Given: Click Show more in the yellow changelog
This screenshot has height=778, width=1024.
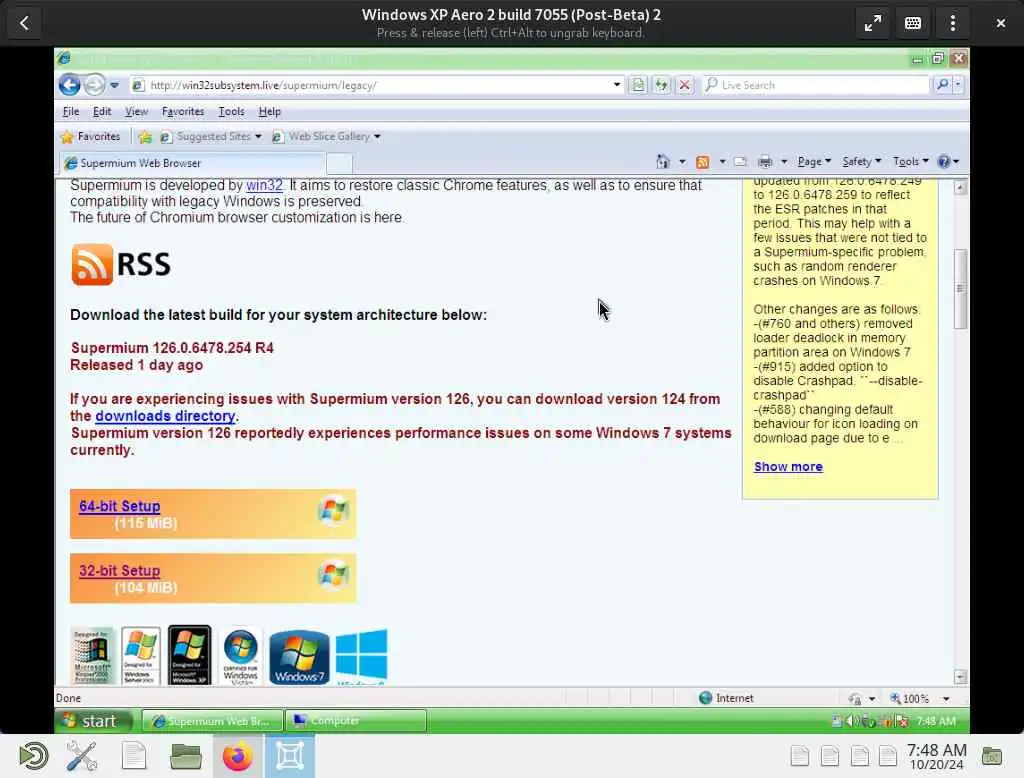Looking at the screenshot, I should (x=788, y=467).
